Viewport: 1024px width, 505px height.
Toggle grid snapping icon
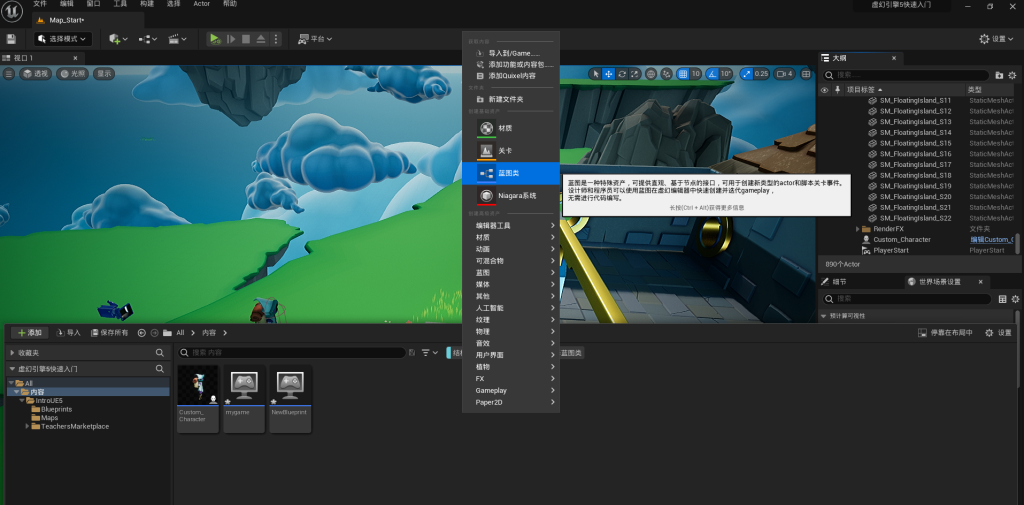(682, 74)
